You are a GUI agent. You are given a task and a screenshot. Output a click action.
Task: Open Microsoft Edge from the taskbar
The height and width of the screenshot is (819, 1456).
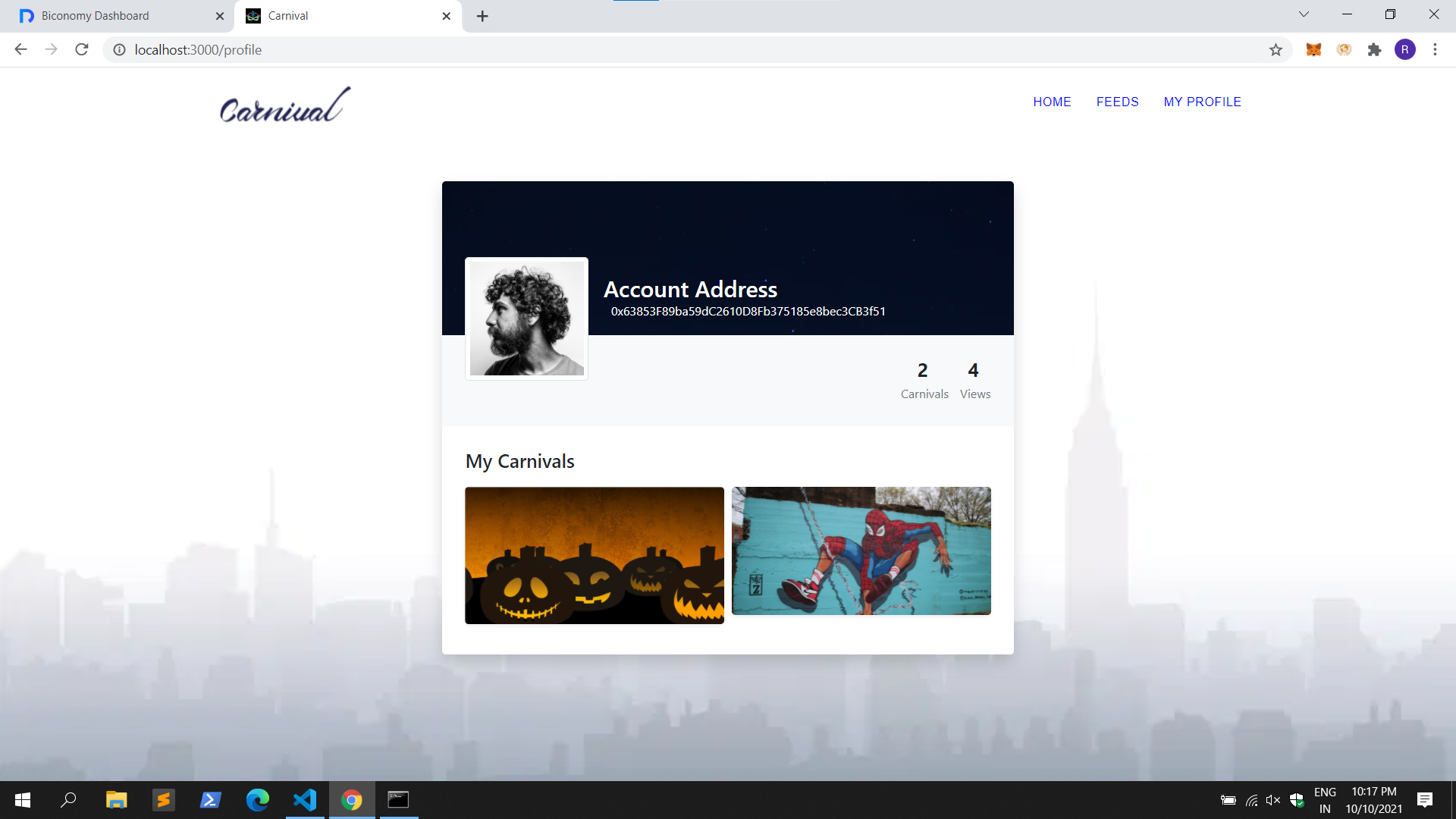pos(257,800)
